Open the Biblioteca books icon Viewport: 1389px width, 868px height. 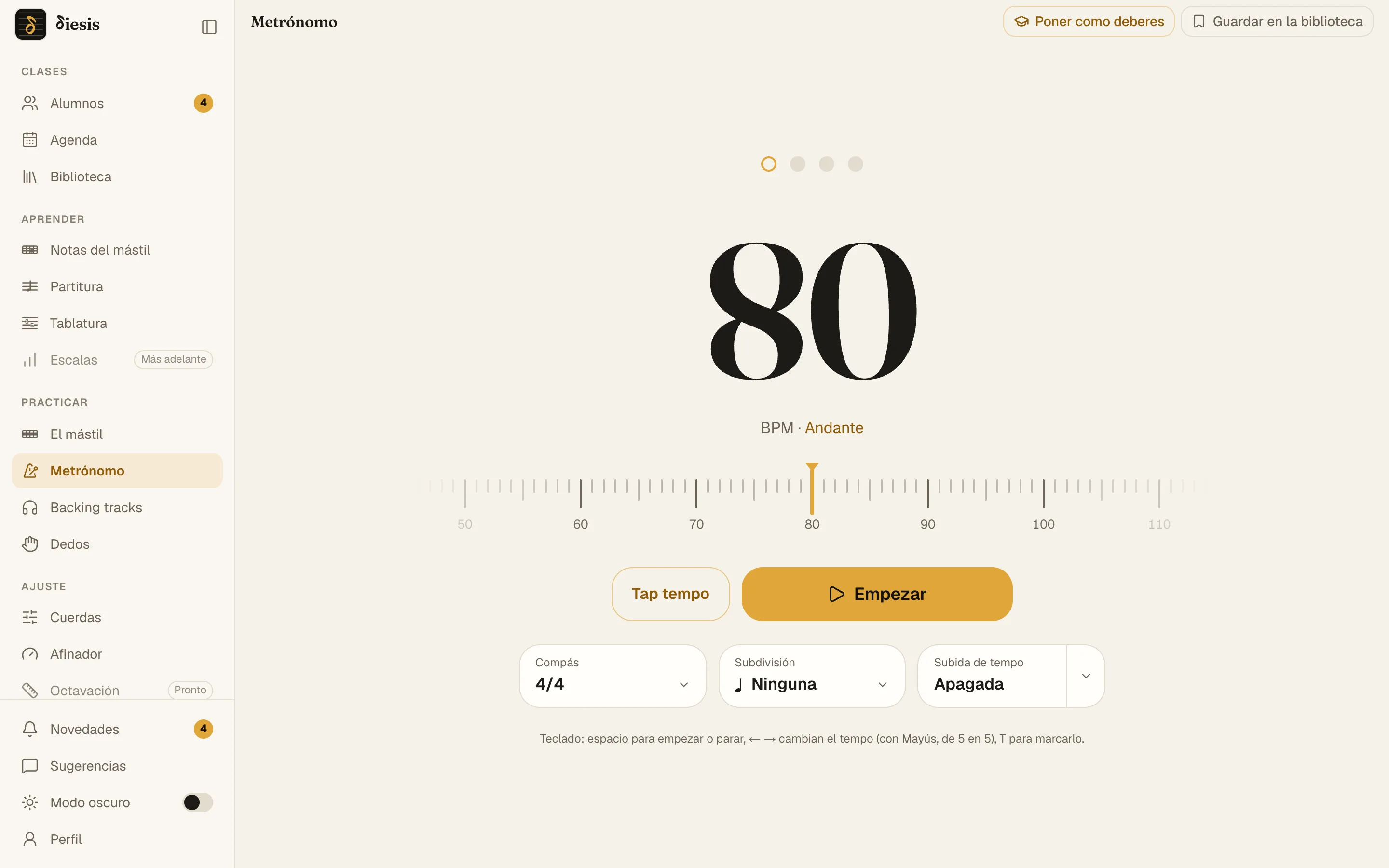click(30, 177)
